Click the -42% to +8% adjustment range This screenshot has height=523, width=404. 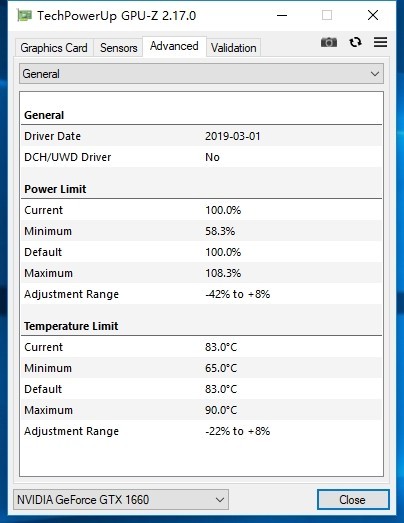[x=238, y=294]
